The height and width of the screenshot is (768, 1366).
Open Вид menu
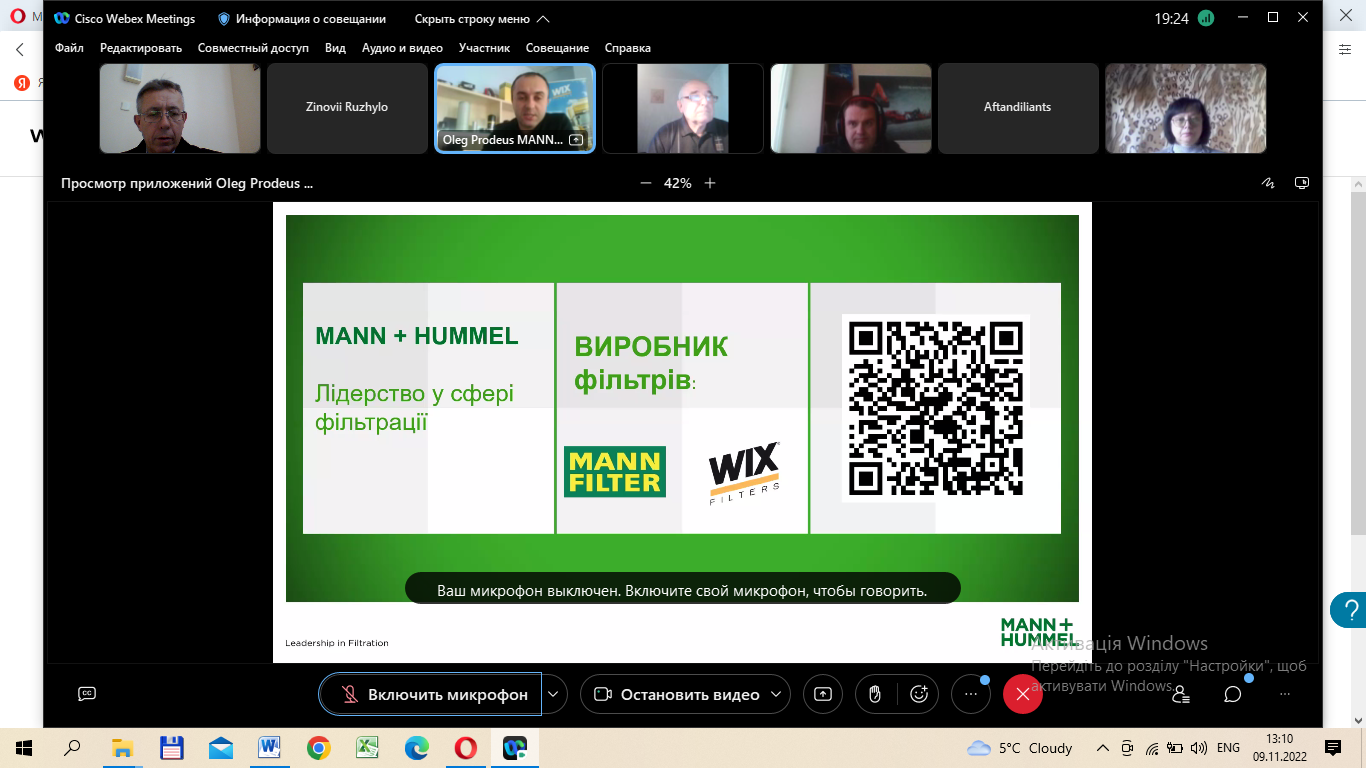click(336, 48)
